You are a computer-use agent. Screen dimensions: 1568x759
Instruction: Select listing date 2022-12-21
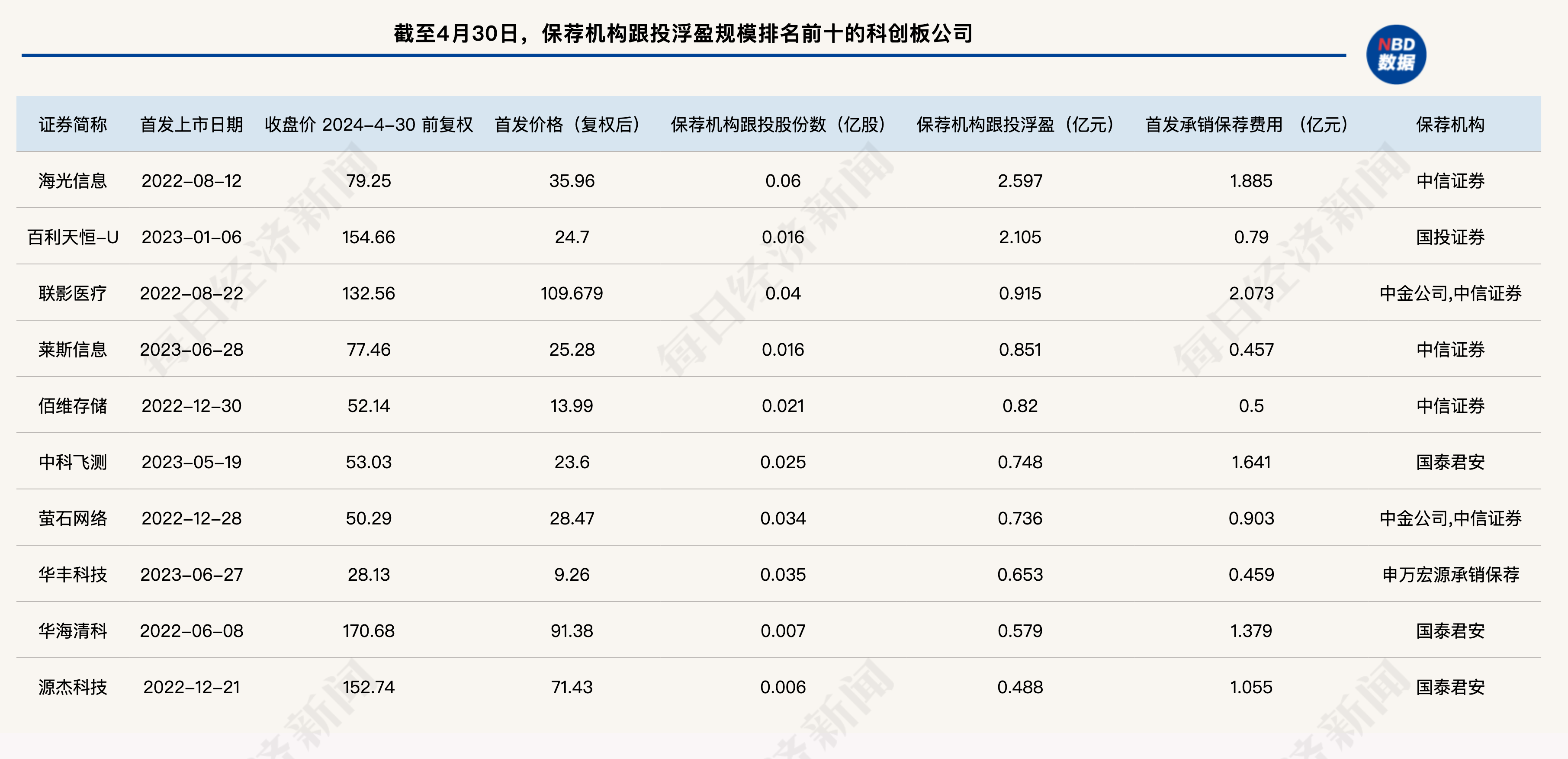click(x=191, y=687)
